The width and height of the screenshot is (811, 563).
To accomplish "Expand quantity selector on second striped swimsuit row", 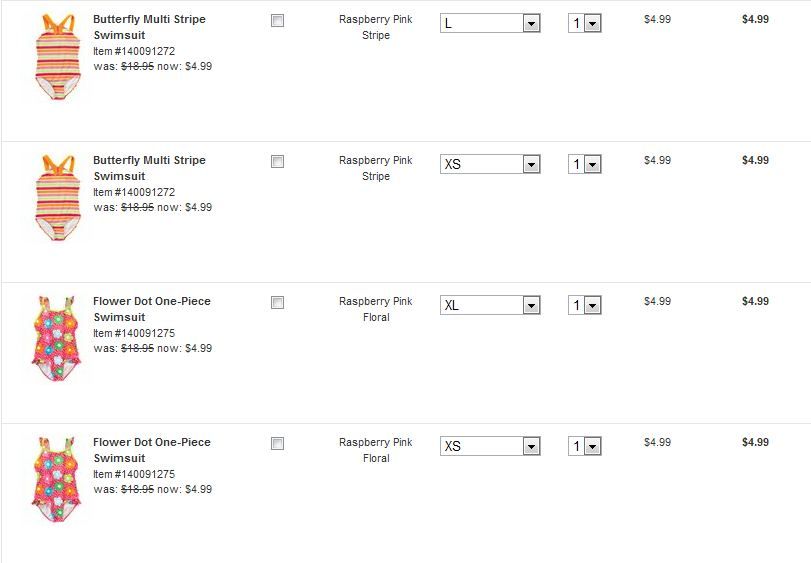I will tap(585, 164).
